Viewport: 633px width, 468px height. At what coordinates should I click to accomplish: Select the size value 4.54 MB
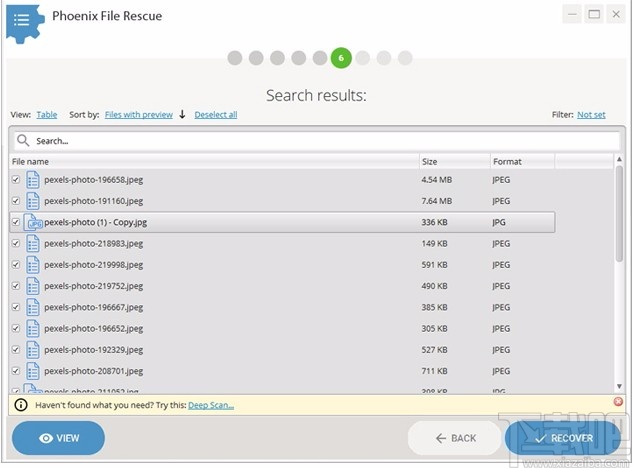click(x=436, y=180)
